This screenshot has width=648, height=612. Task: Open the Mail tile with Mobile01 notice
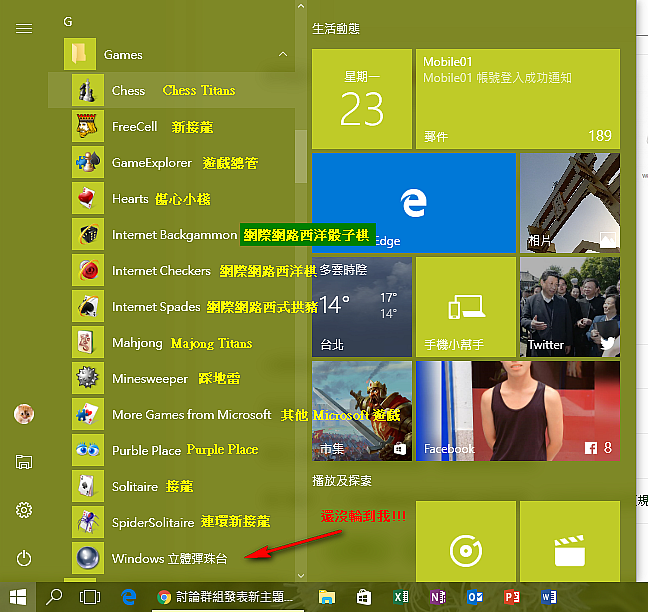pos(518,99)
